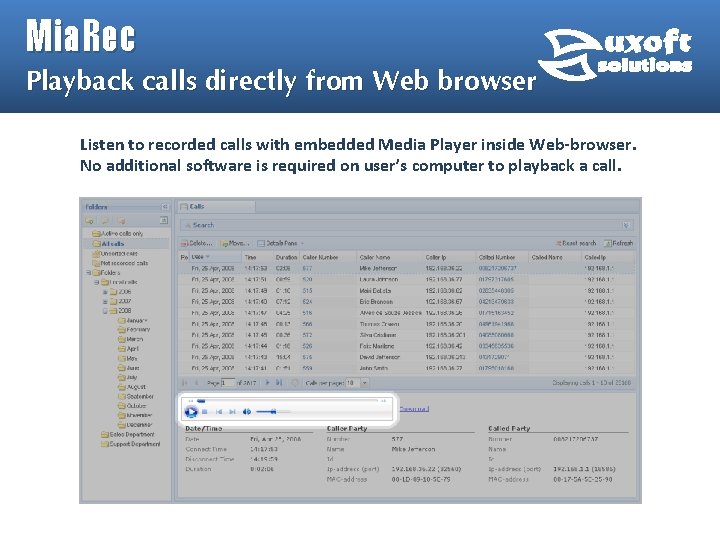Image resolution: width=720 pixels, height=540 pixels.
Task: Click the square icon at folder toolbar's right end
Action: (x=163, y=220)
